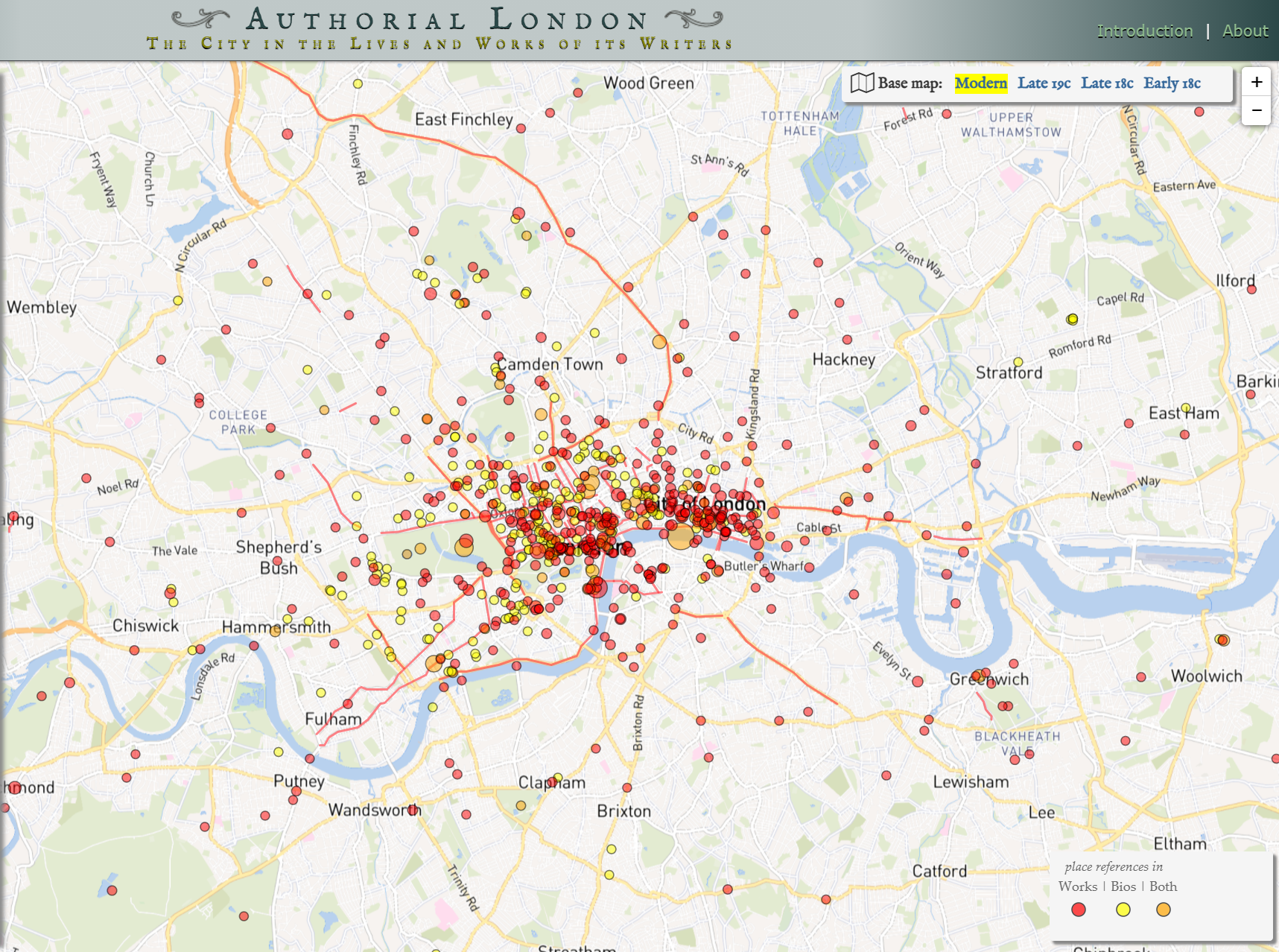Open the About page
Image resolution: width=1279 pixels, height=952 pixels.
pos(1245,31)
